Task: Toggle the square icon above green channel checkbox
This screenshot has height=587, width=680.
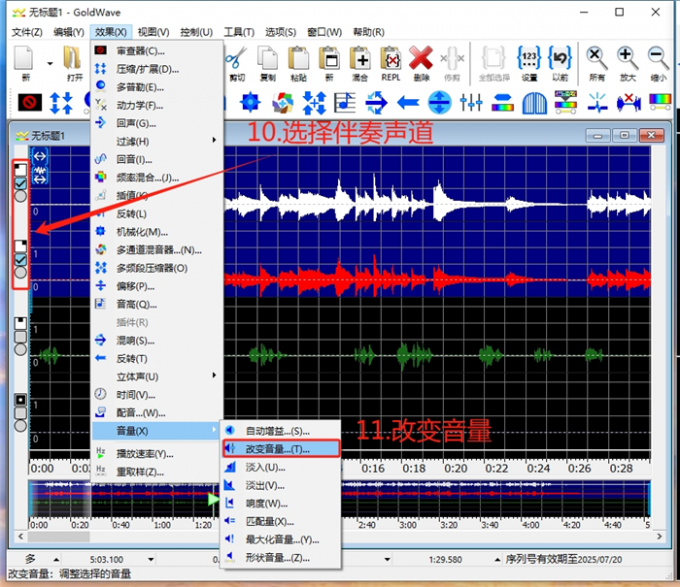Action: [20, 323]
